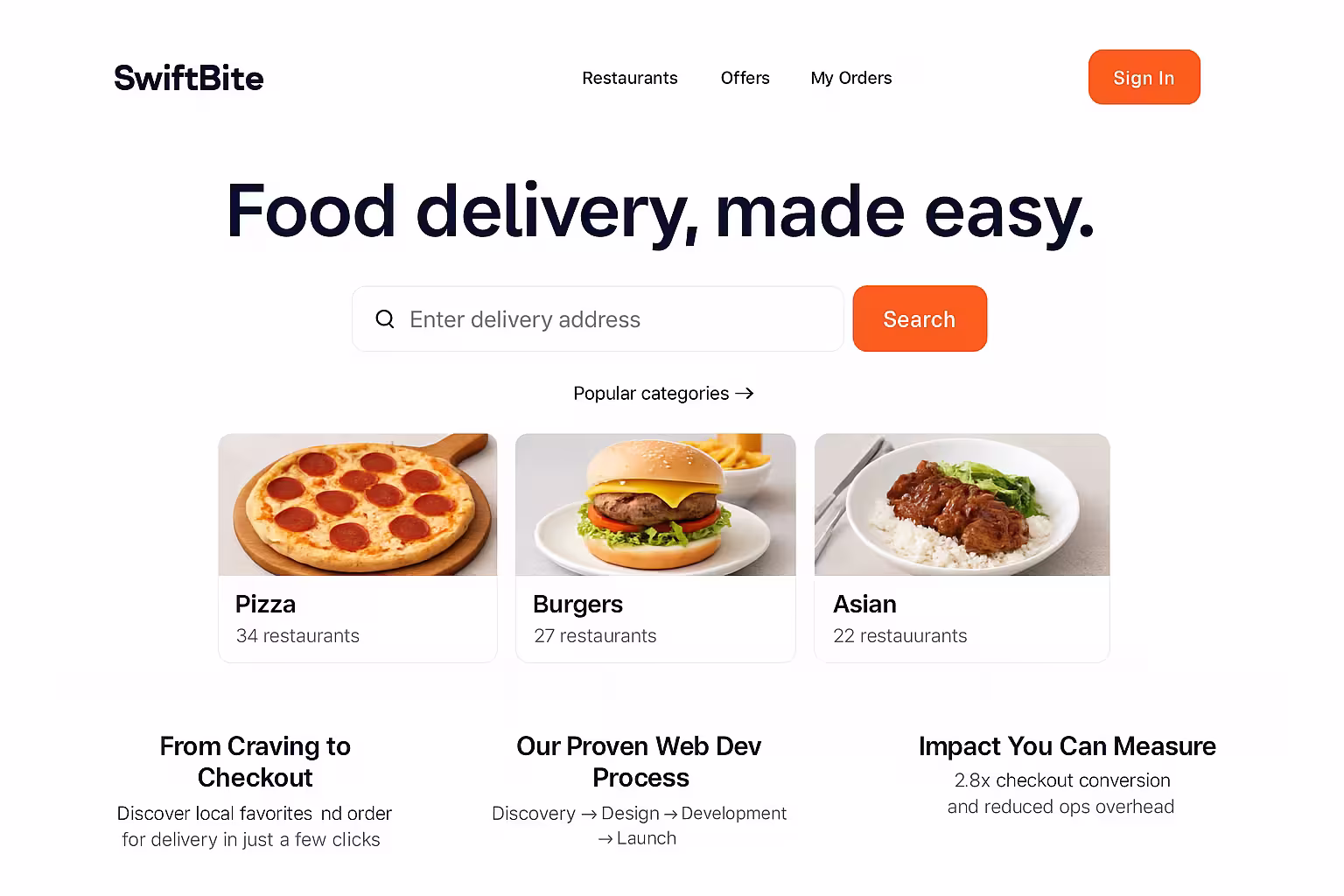Open the Asian category title
The image size is (1344, 896).
(864, 605)
